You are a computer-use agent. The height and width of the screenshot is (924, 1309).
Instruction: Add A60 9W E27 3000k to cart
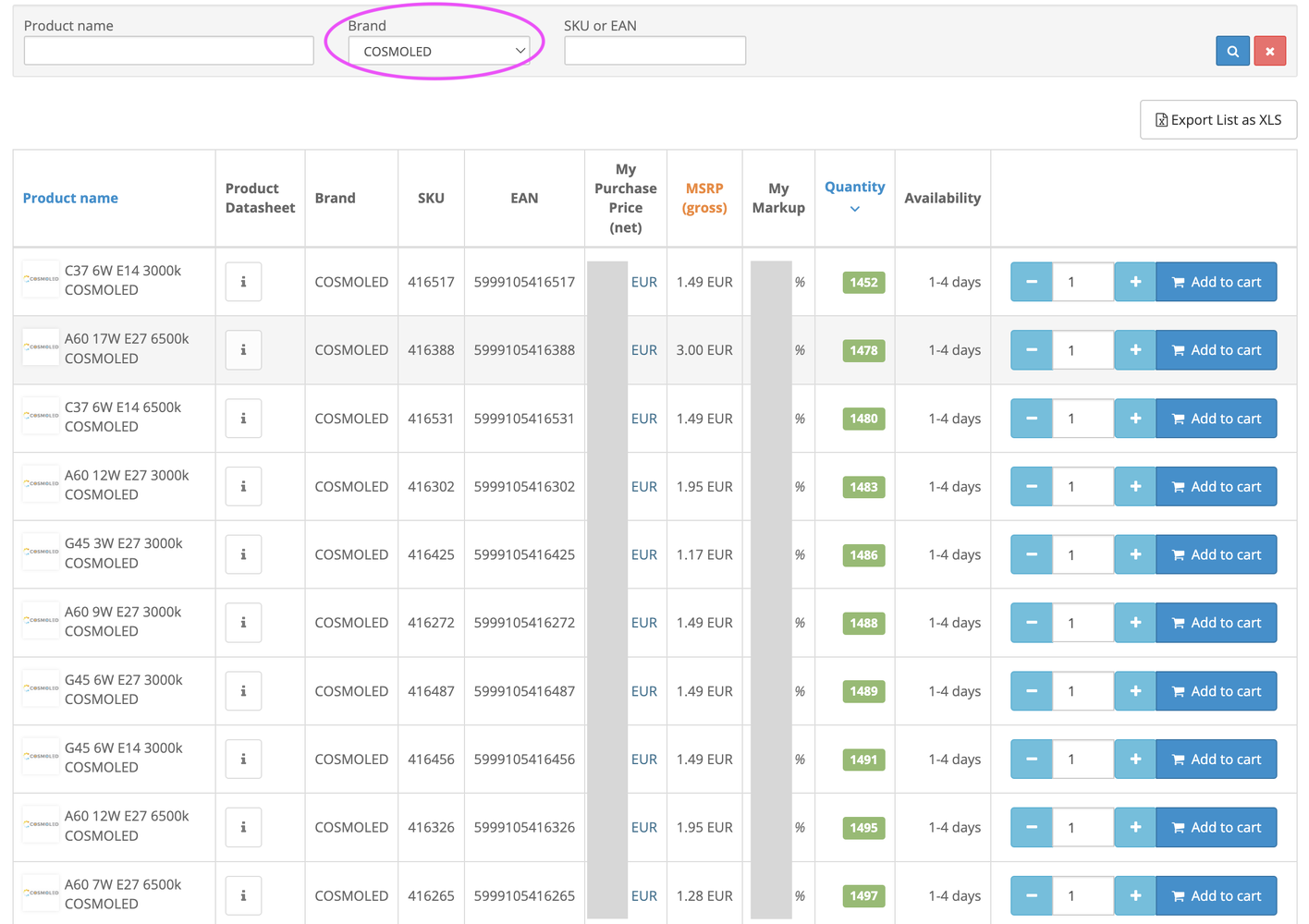1216,623
